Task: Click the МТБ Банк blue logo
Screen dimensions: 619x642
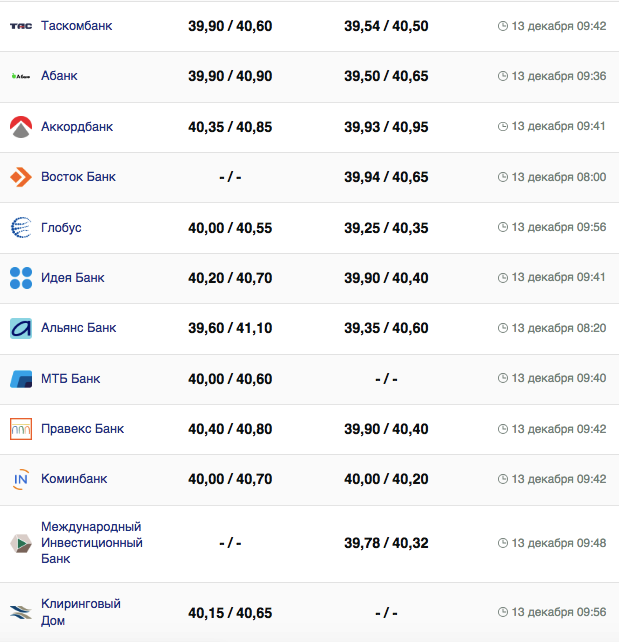Action: tap(21, 379)
